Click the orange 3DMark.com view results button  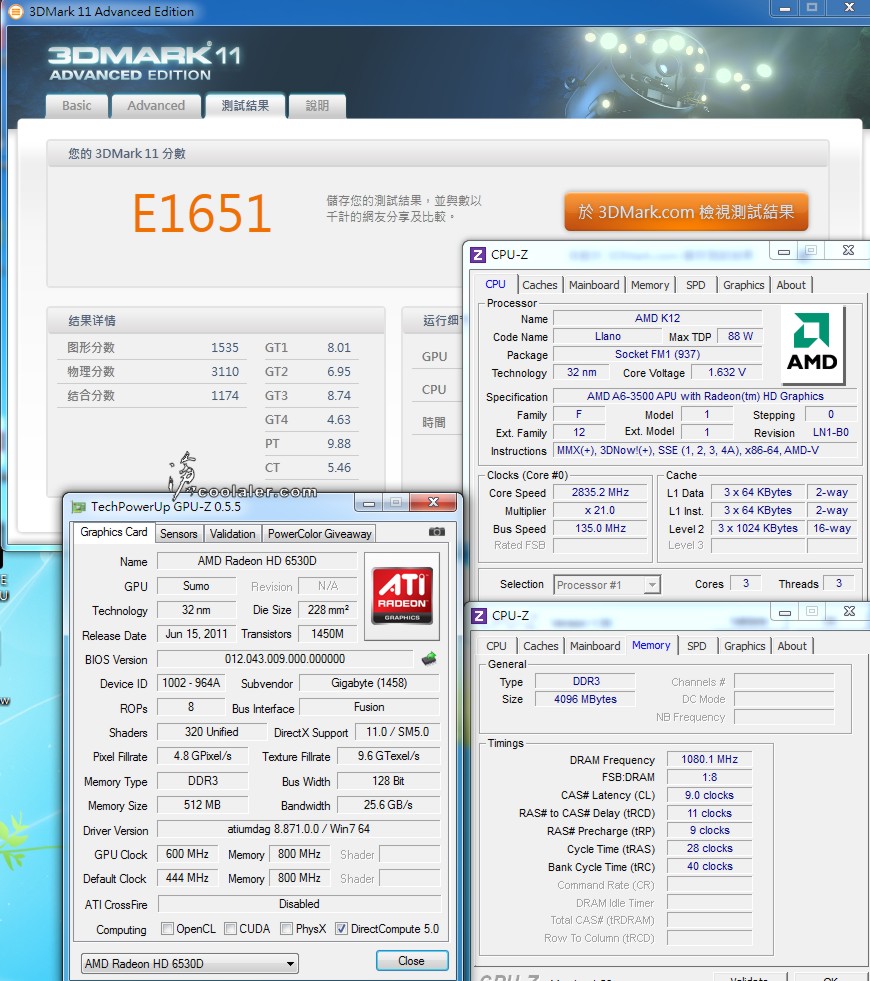point(686,212)
